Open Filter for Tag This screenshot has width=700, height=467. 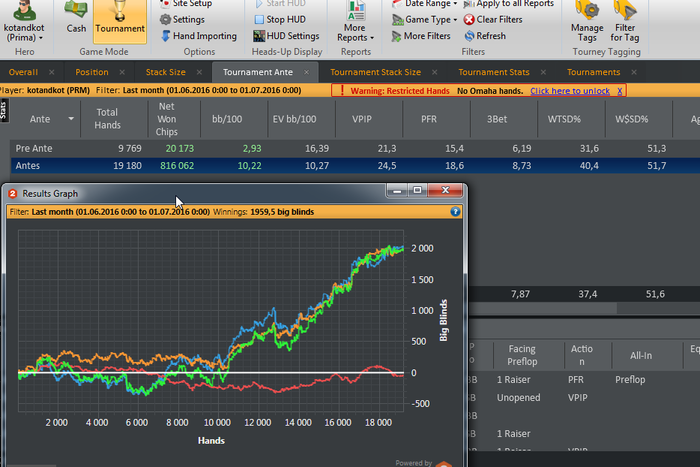pyautogui.click(x=625, y=22)
